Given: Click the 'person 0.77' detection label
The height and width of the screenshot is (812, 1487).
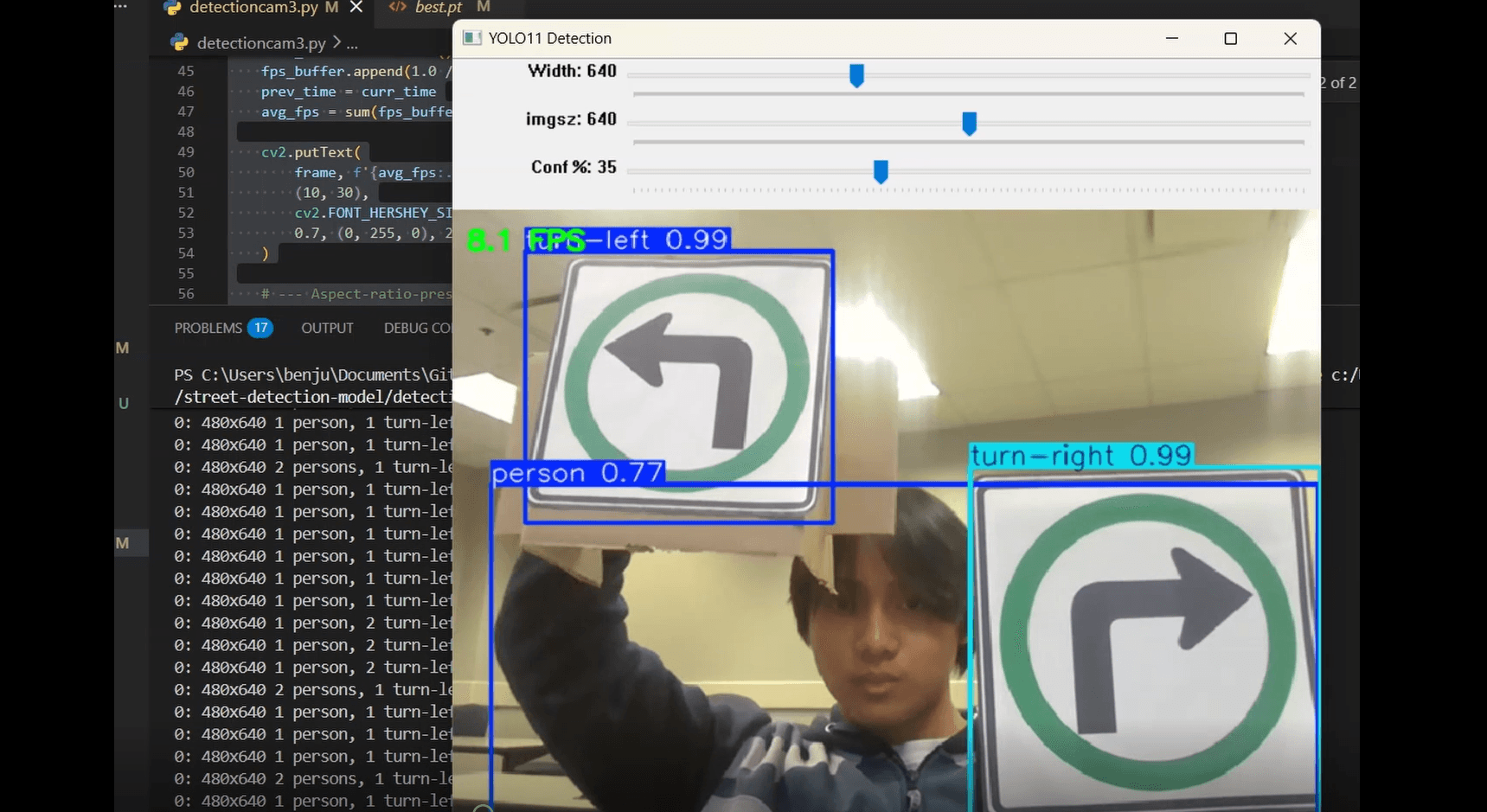Looking at the screenshot, I should tap(578, 473).
